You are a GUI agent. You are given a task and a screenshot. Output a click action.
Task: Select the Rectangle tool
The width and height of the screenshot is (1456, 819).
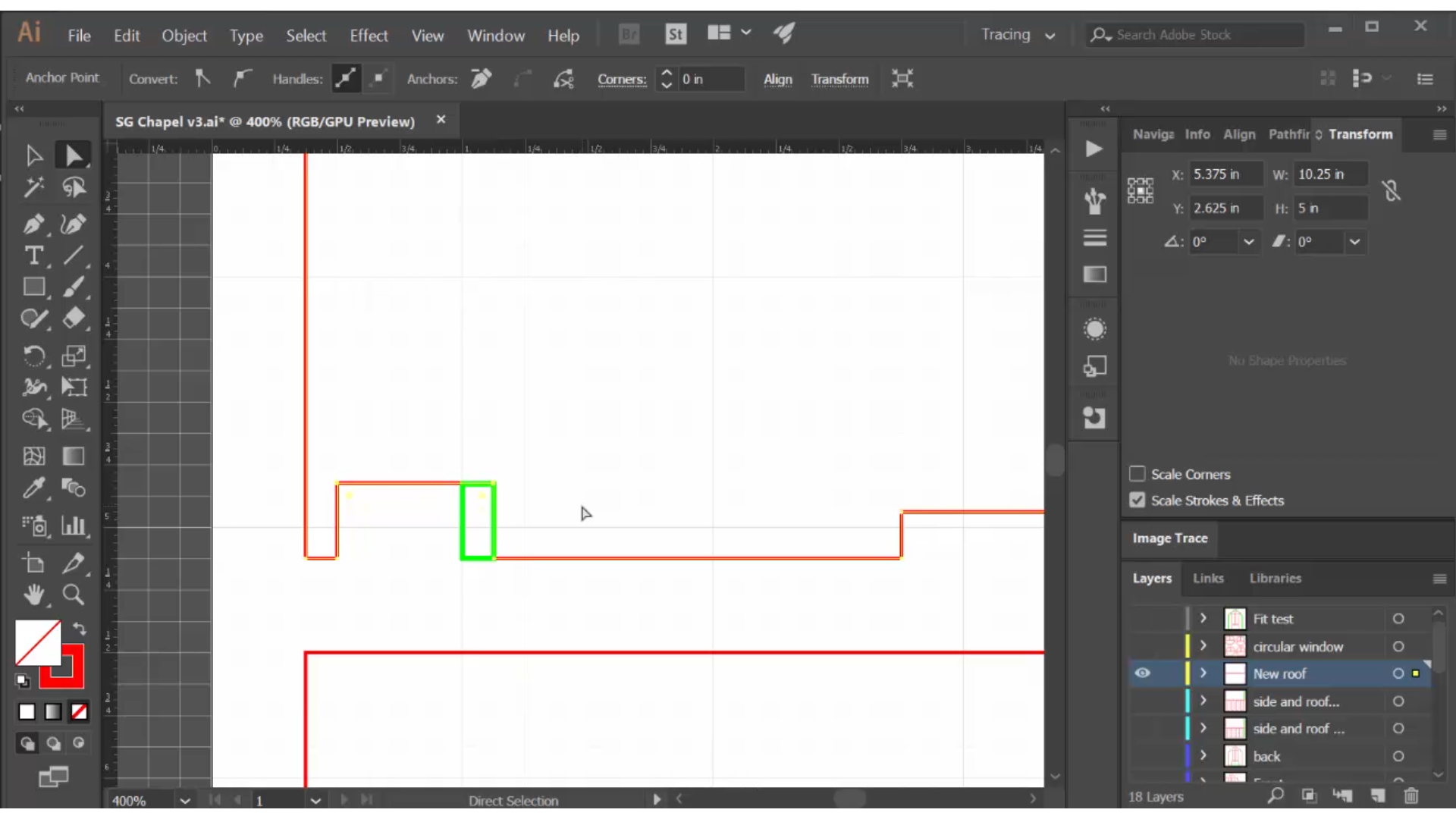point(34,288)
